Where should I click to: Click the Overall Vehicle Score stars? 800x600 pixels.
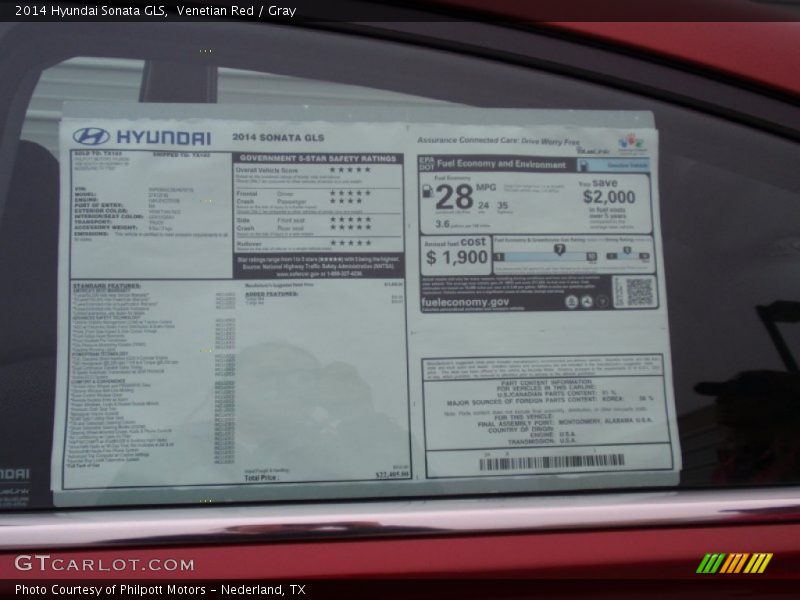point(350,170)
